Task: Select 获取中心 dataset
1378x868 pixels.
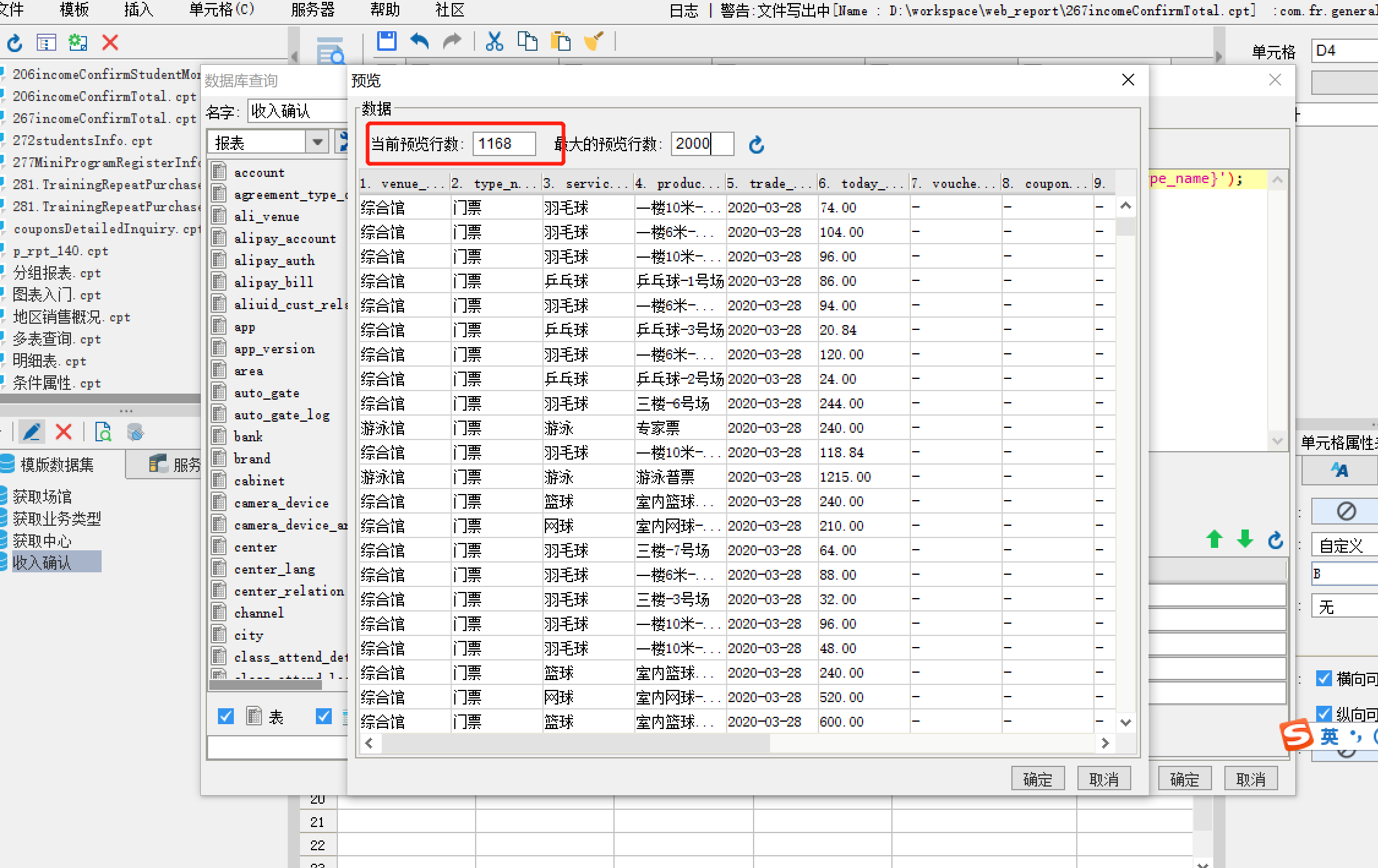Action: (42, 540)
